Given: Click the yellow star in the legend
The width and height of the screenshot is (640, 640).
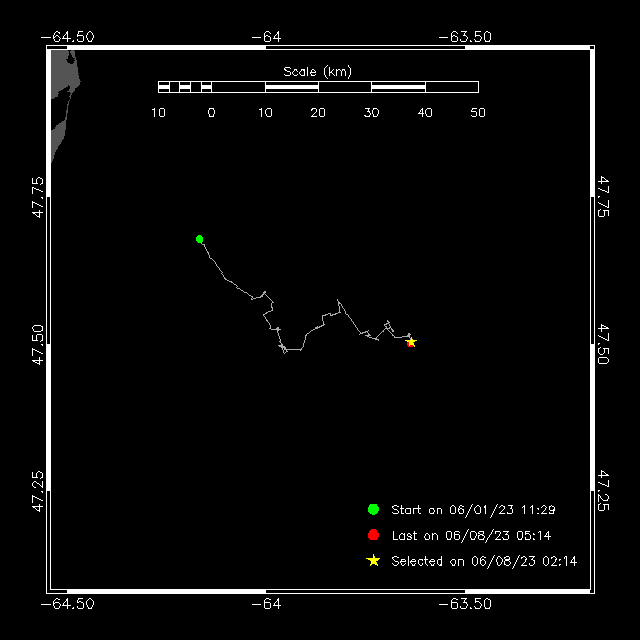Looking at the screenshot, I should coord(373,560).
